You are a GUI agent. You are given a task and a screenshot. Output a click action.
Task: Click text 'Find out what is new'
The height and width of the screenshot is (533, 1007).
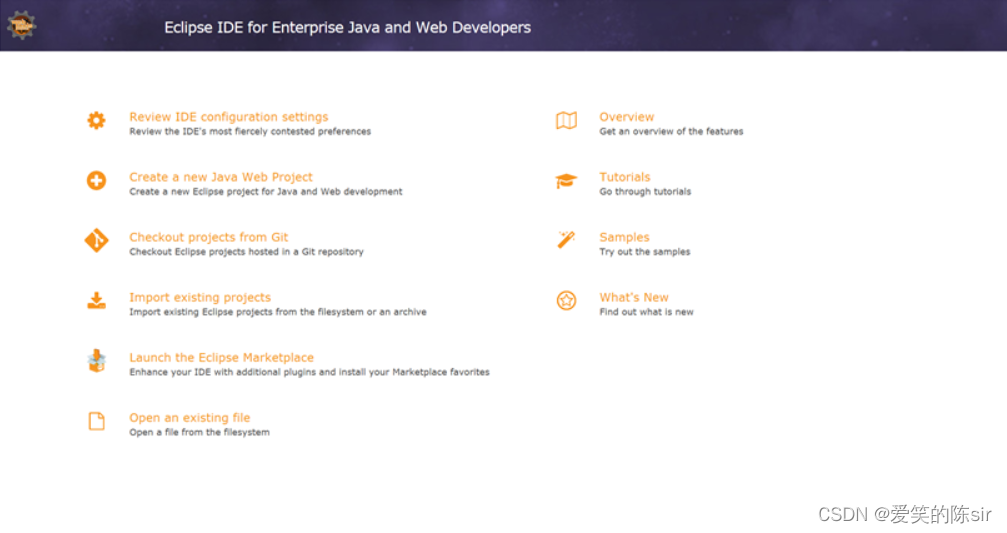pyautogui.click(x=646, y=312)
